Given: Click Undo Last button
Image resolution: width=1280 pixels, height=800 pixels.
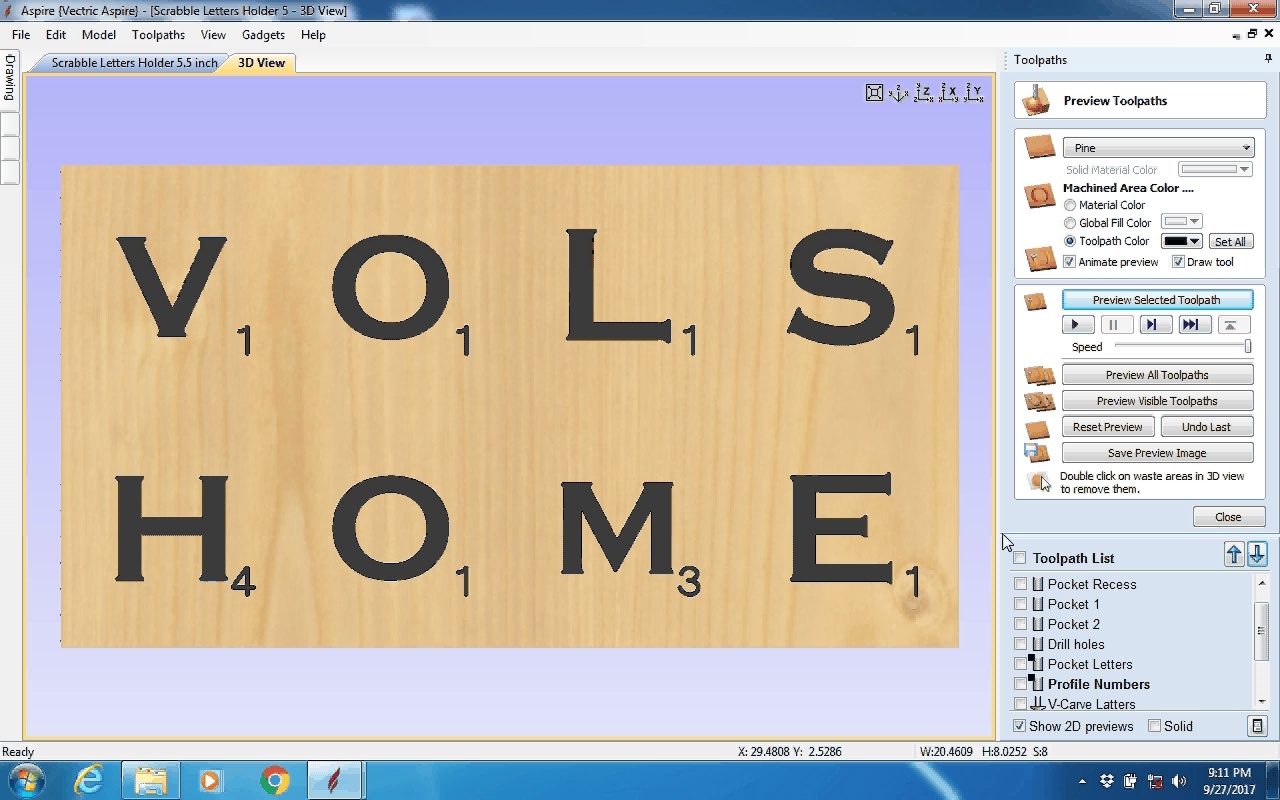Looking at the screenshot, I should pos(1207,427).
